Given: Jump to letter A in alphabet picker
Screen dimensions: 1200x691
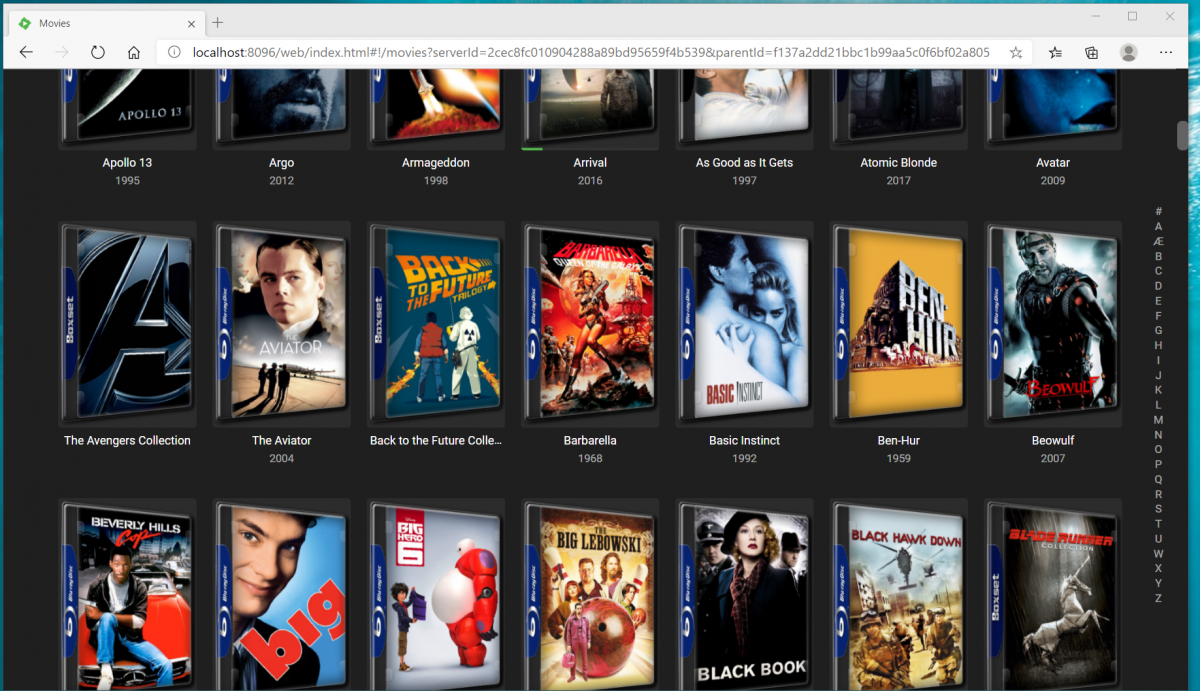Looking at the screenshot, I should tap(1158, 227).
